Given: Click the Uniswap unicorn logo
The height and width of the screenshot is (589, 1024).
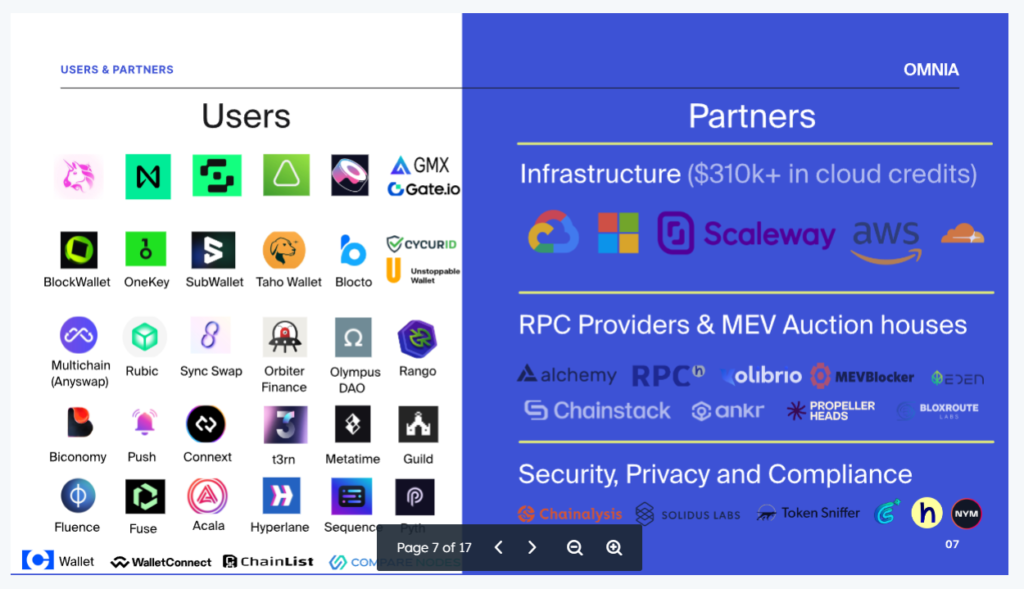Looking at the screenshot, I should pos(79,176).
